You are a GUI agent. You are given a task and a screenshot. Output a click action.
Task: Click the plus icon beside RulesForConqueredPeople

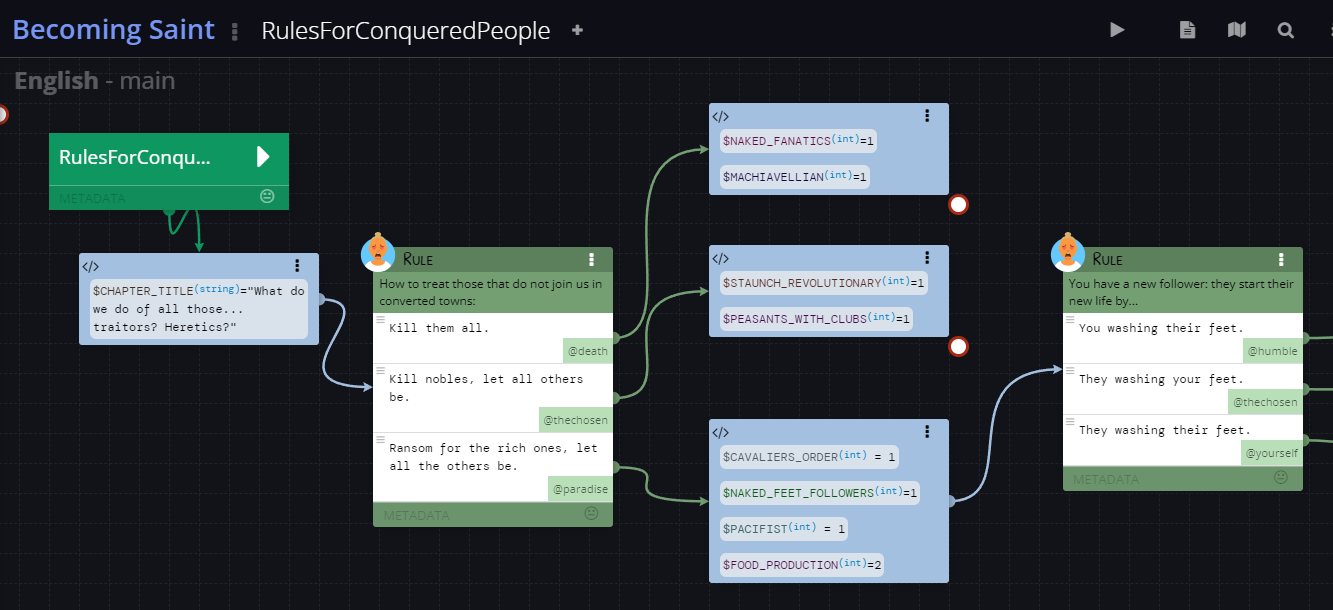[577, 30]
